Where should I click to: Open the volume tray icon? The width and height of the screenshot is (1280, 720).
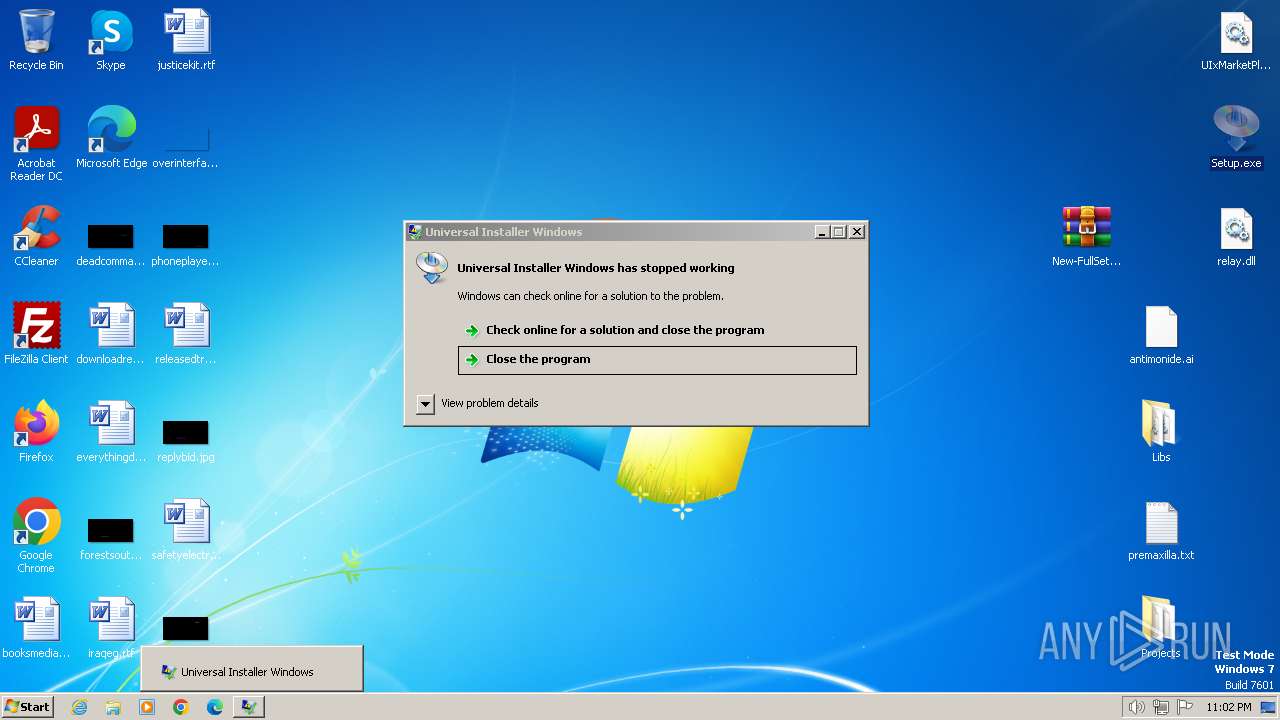pos(1136,707)
